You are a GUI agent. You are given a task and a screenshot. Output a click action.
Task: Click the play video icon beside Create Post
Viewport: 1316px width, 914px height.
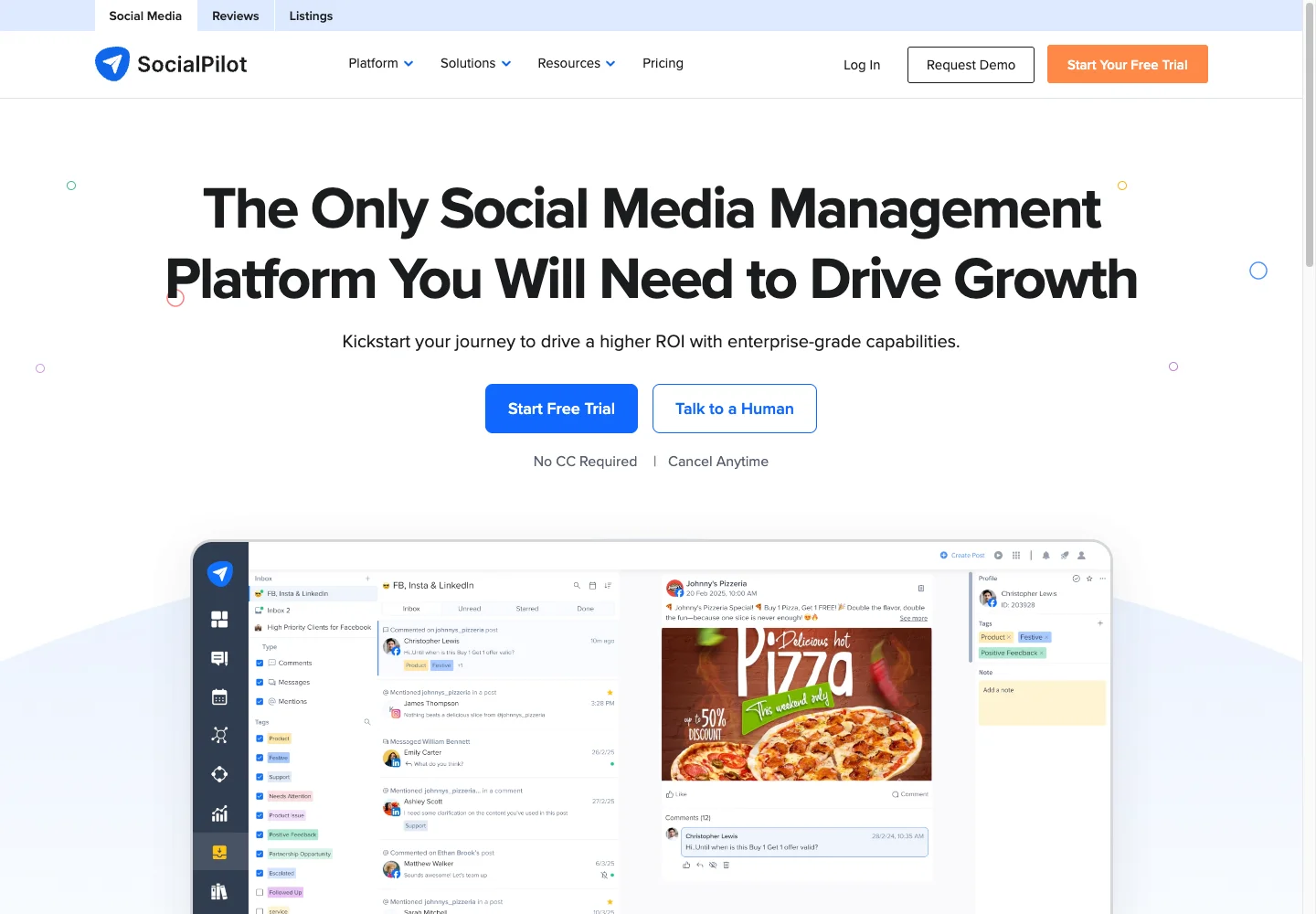click(x=999, y=555)
